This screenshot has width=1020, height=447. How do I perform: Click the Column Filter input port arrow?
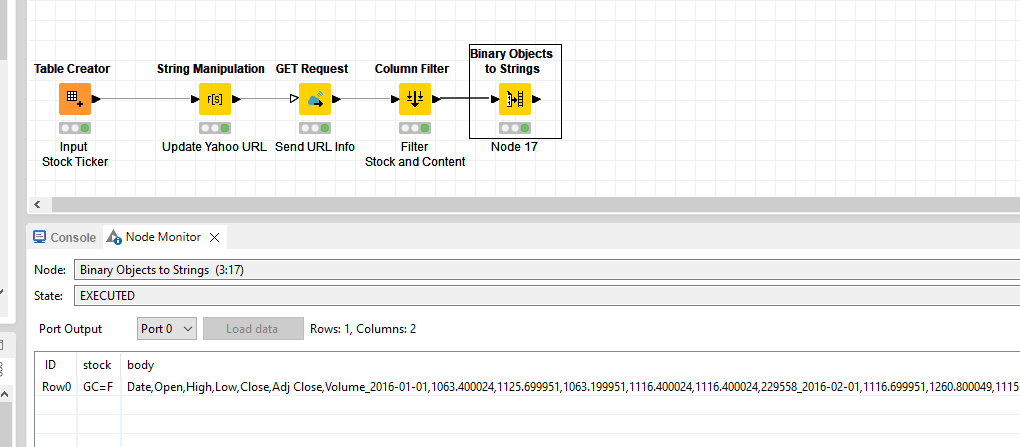395,100
